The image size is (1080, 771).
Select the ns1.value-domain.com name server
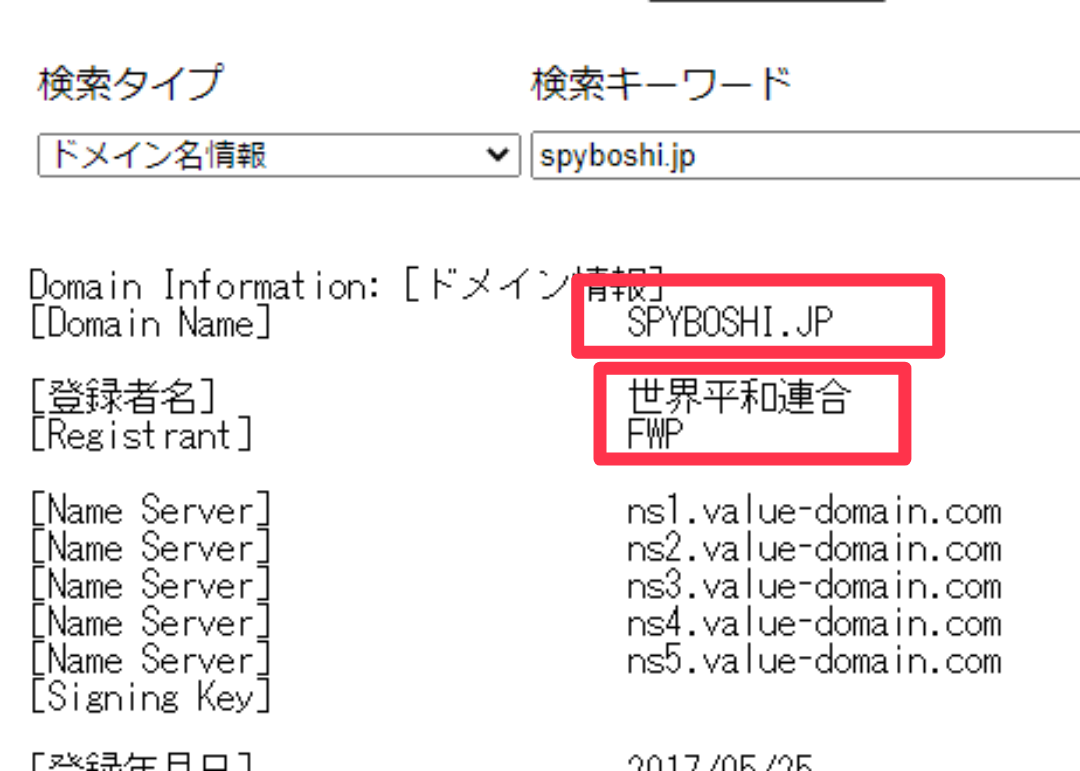pos(814,512)
